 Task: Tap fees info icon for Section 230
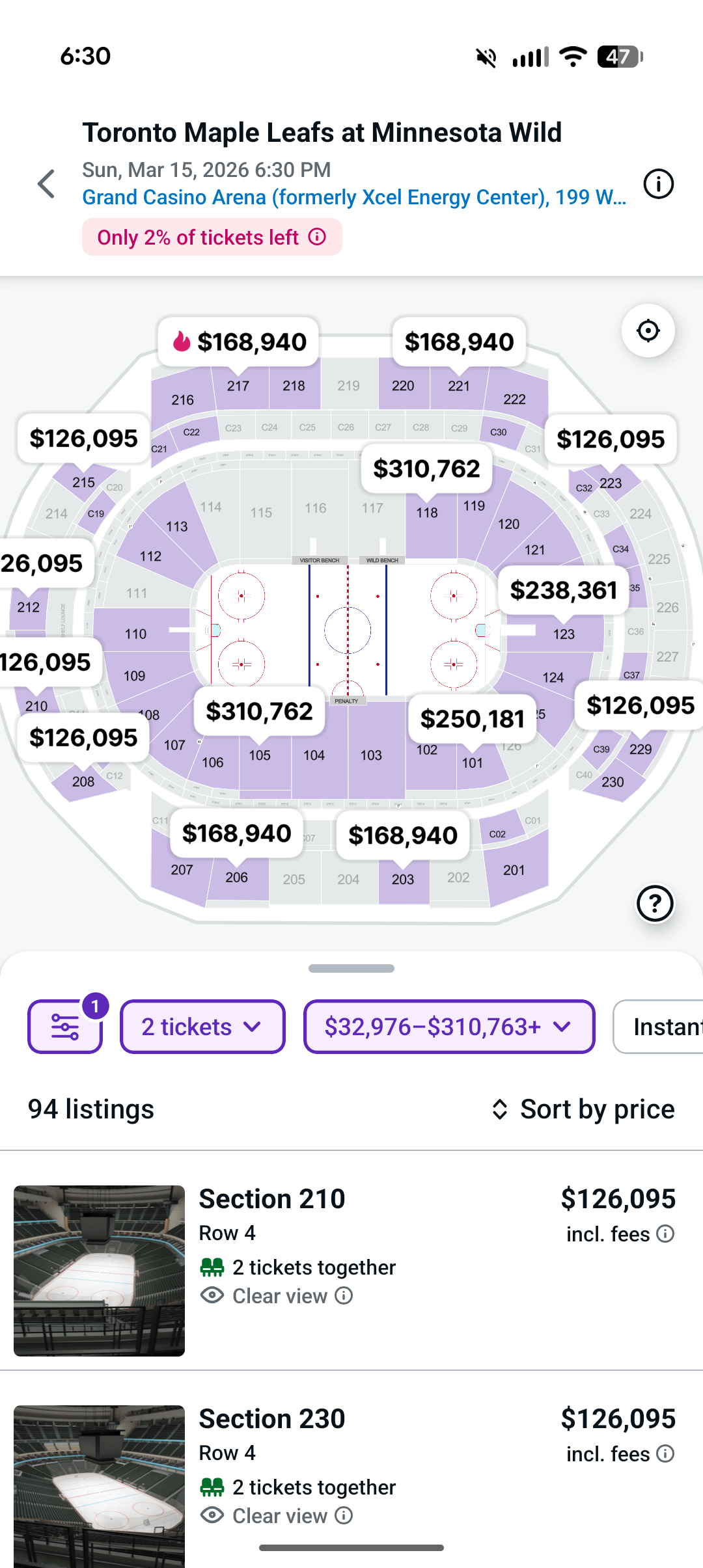pos(665,1453)
